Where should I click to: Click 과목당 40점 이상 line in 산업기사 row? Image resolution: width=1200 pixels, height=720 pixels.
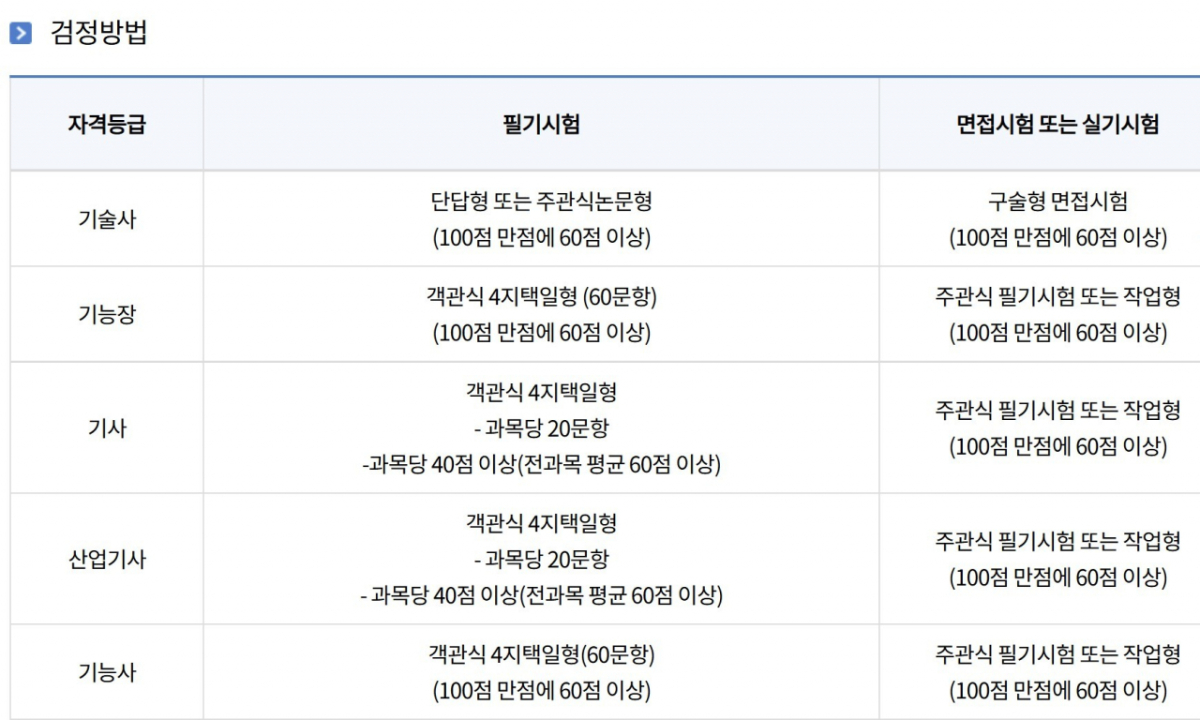click(541, 596)
